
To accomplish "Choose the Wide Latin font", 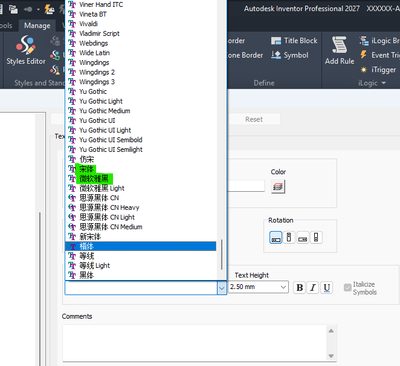I will [x=140, y=53].
